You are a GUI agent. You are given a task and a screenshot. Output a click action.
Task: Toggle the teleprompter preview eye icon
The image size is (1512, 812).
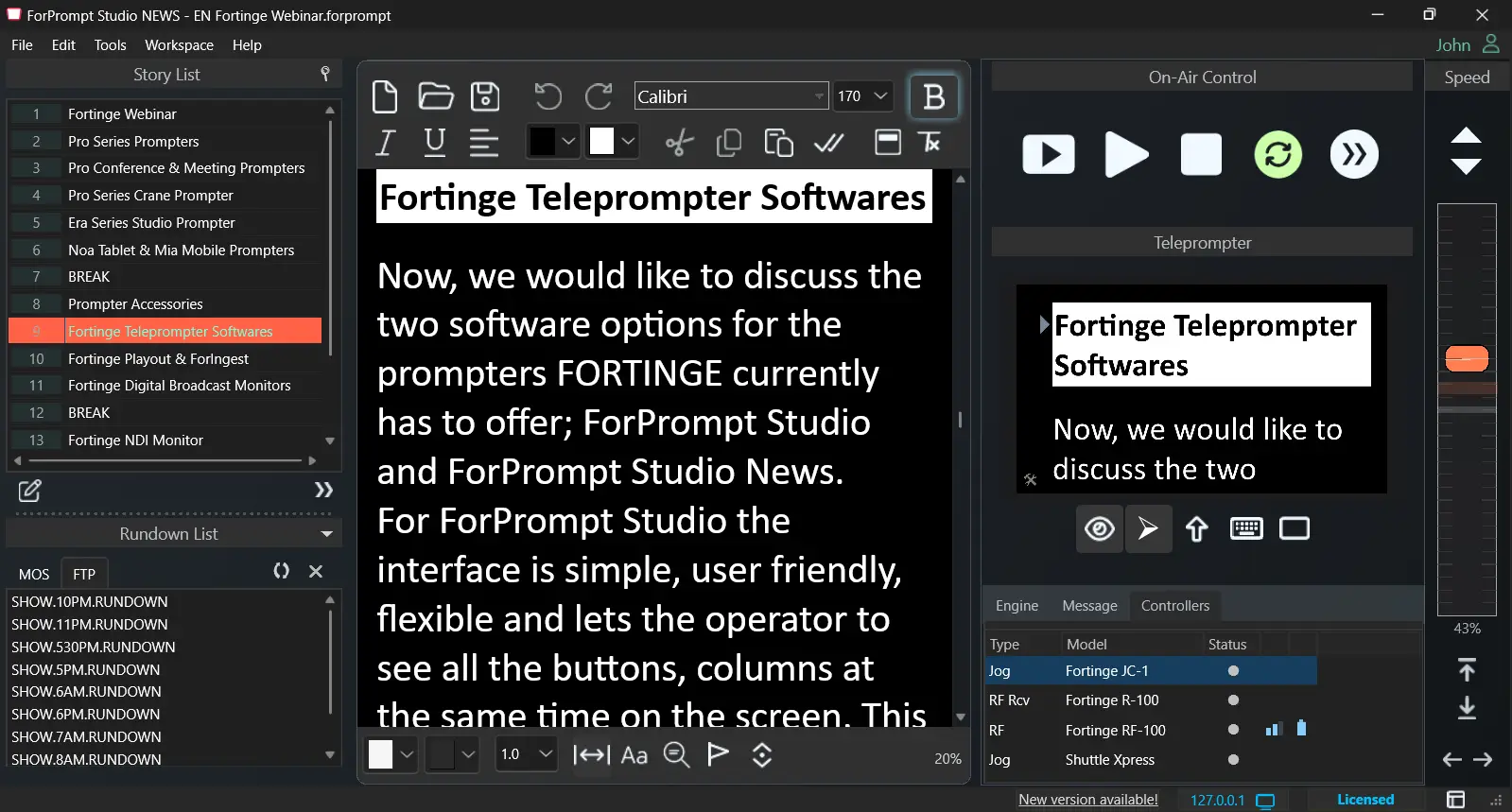pos(1100,528)
